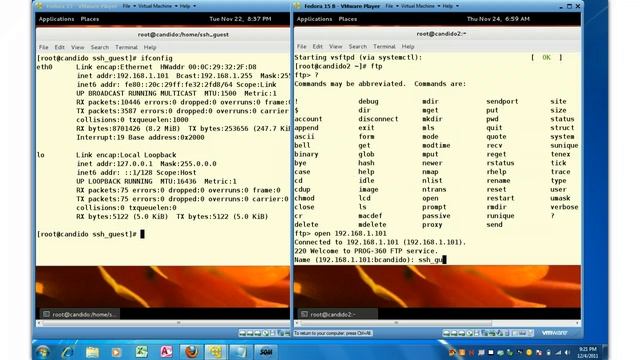Image resolution: width=640 pixels, height=360 pixels.
Task: Click 'Starting vsftpd (via systemctl):' line
Action: (358, 58)
